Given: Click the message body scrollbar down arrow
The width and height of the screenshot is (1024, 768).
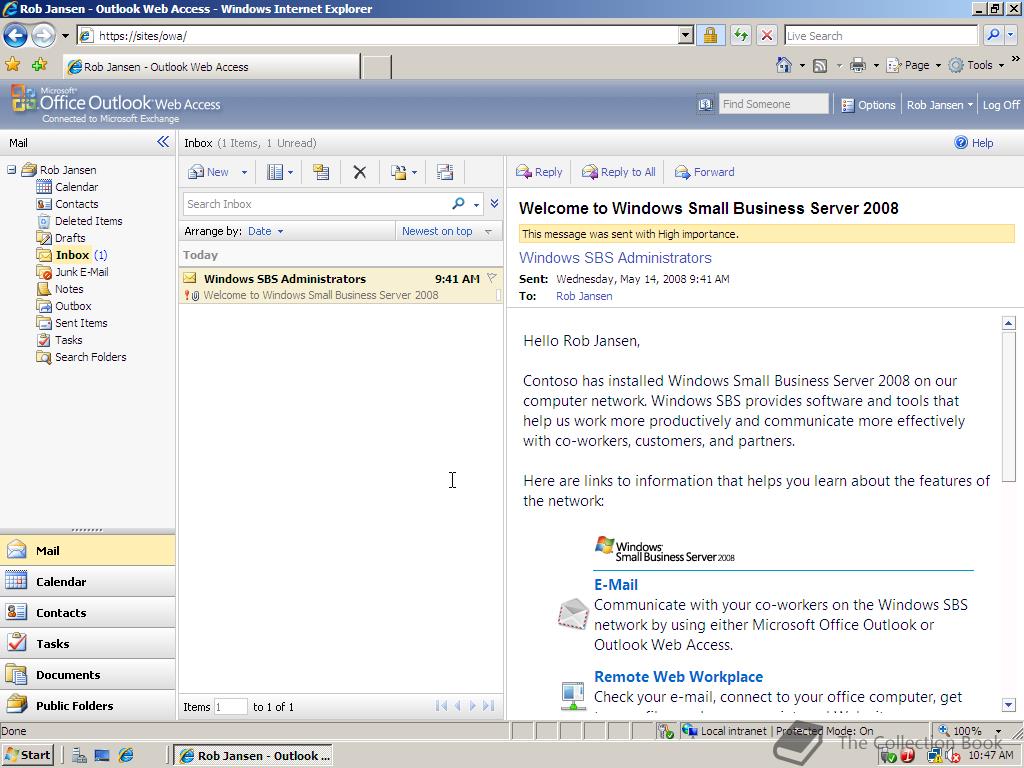Looking at the screenshot, I should point(1009,705).
